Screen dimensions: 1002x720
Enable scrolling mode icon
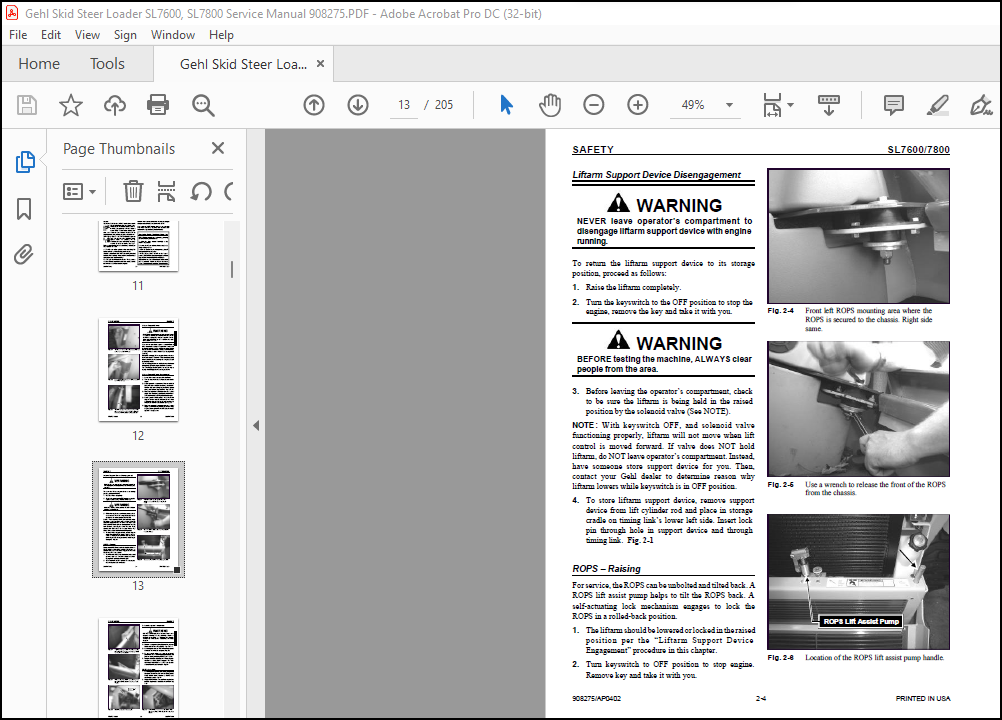point(829,105)
